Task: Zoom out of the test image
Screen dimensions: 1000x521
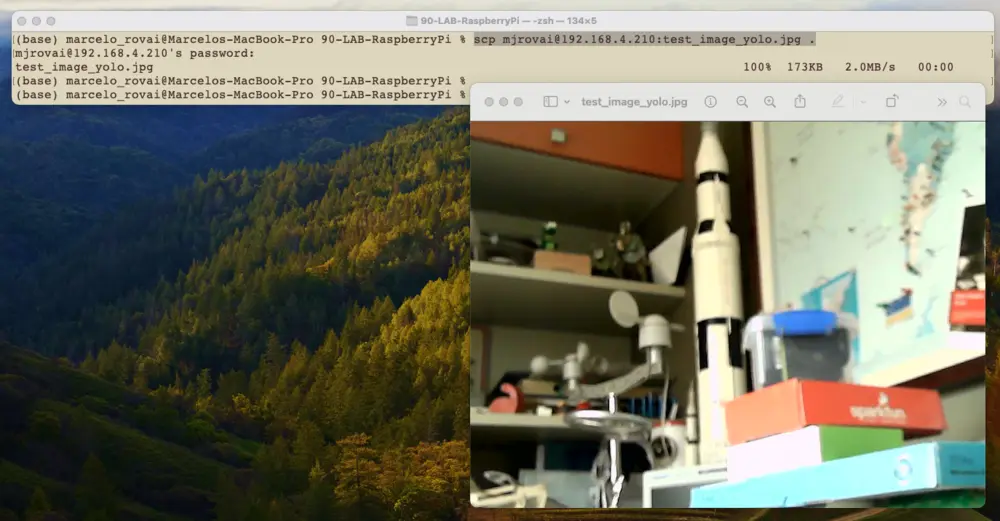Action: coord(742,102)
